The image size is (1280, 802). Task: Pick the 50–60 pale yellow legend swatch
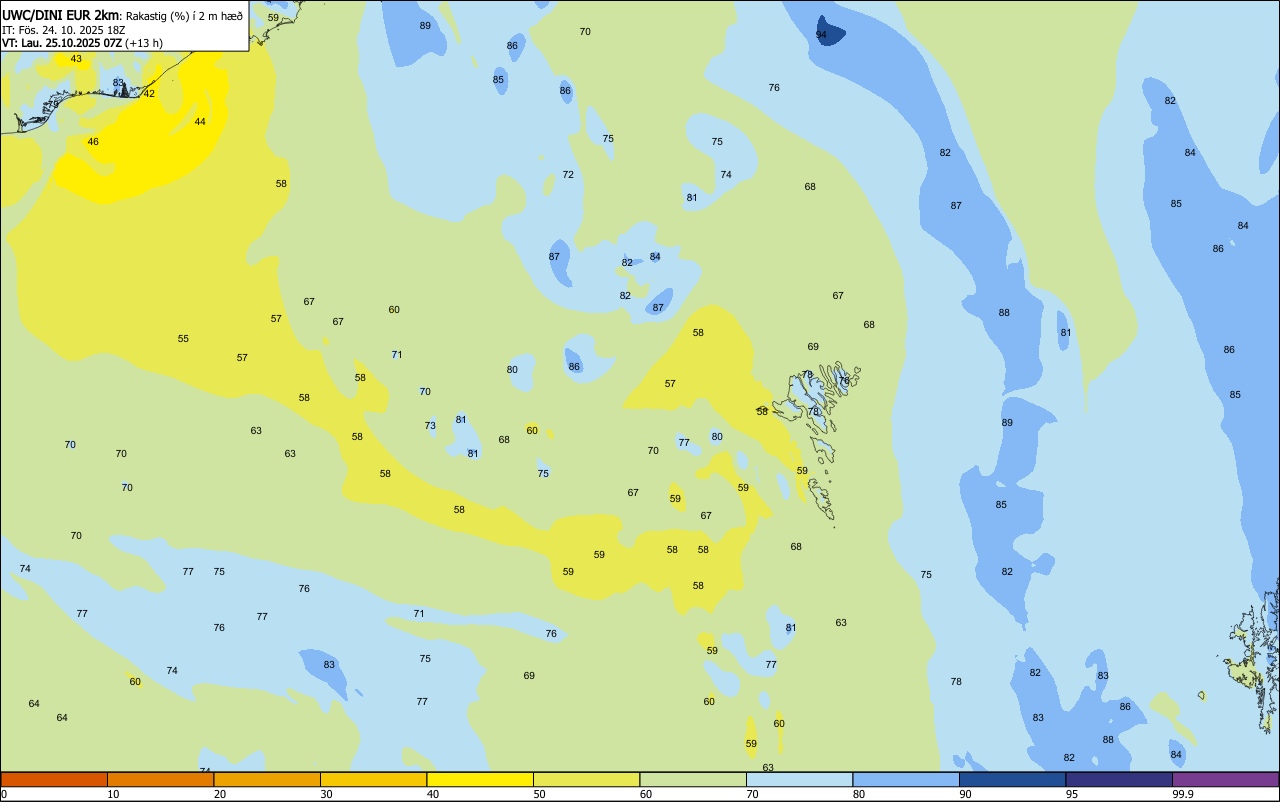point(586,779)
